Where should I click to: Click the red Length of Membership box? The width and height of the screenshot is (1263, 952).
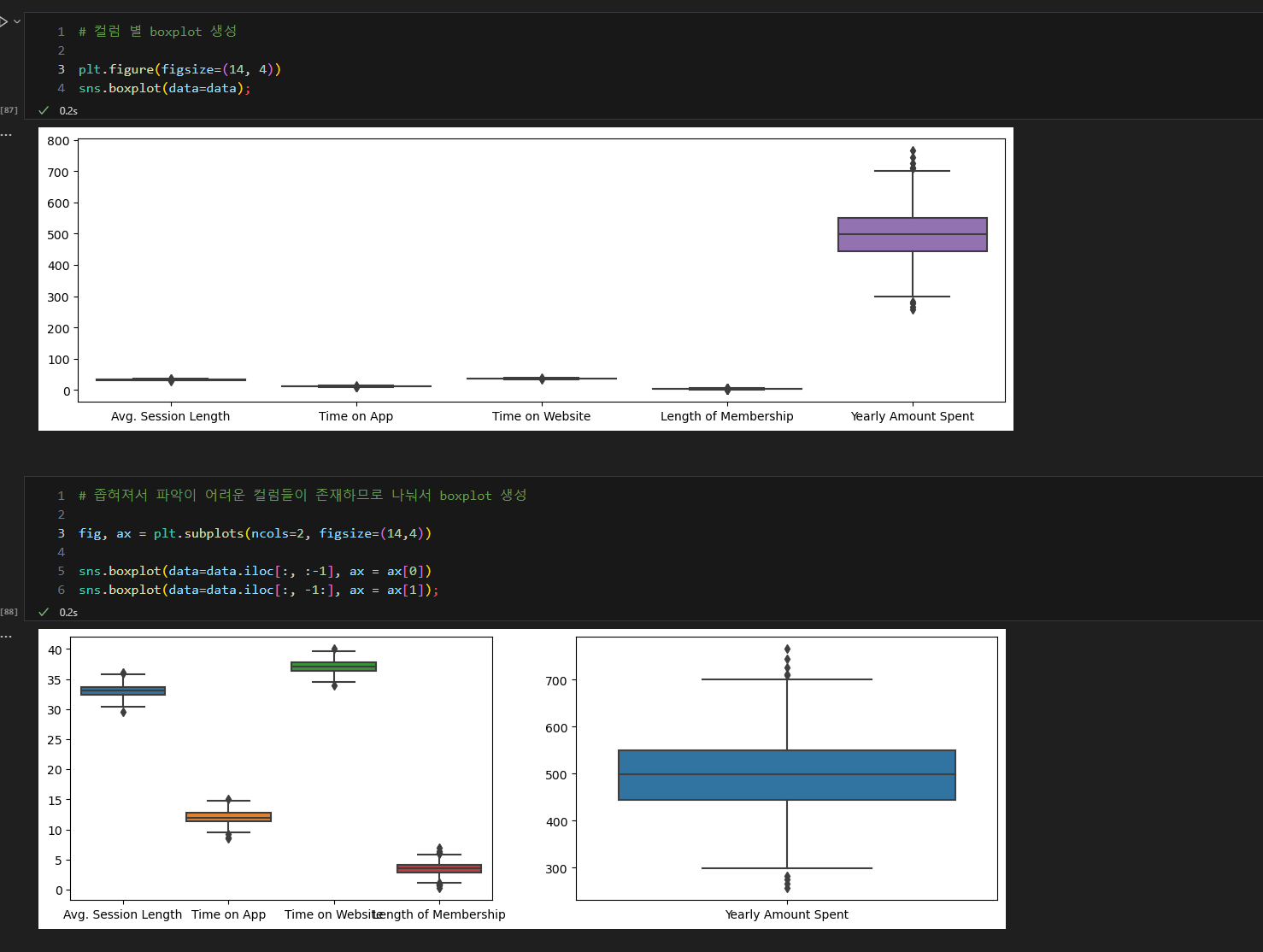coord(439,868)
